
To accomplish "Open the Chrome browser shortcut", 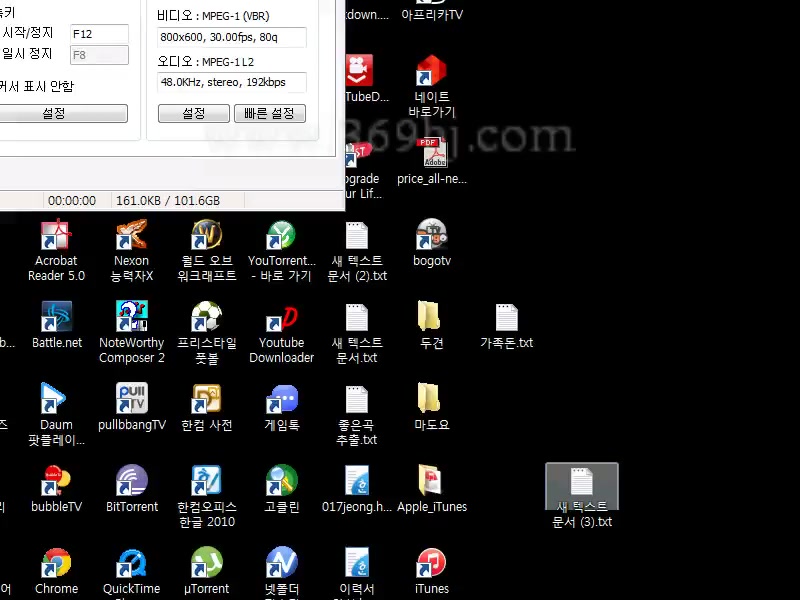I will [56, 565].
